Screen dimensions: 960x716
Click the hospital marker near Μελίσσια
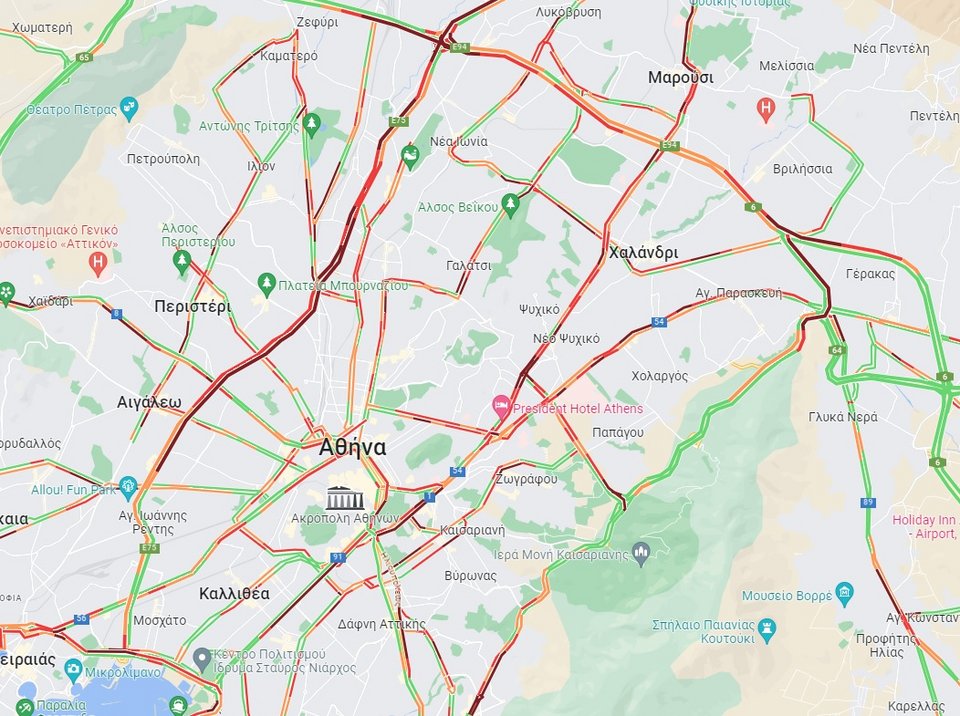click(765, 110)
